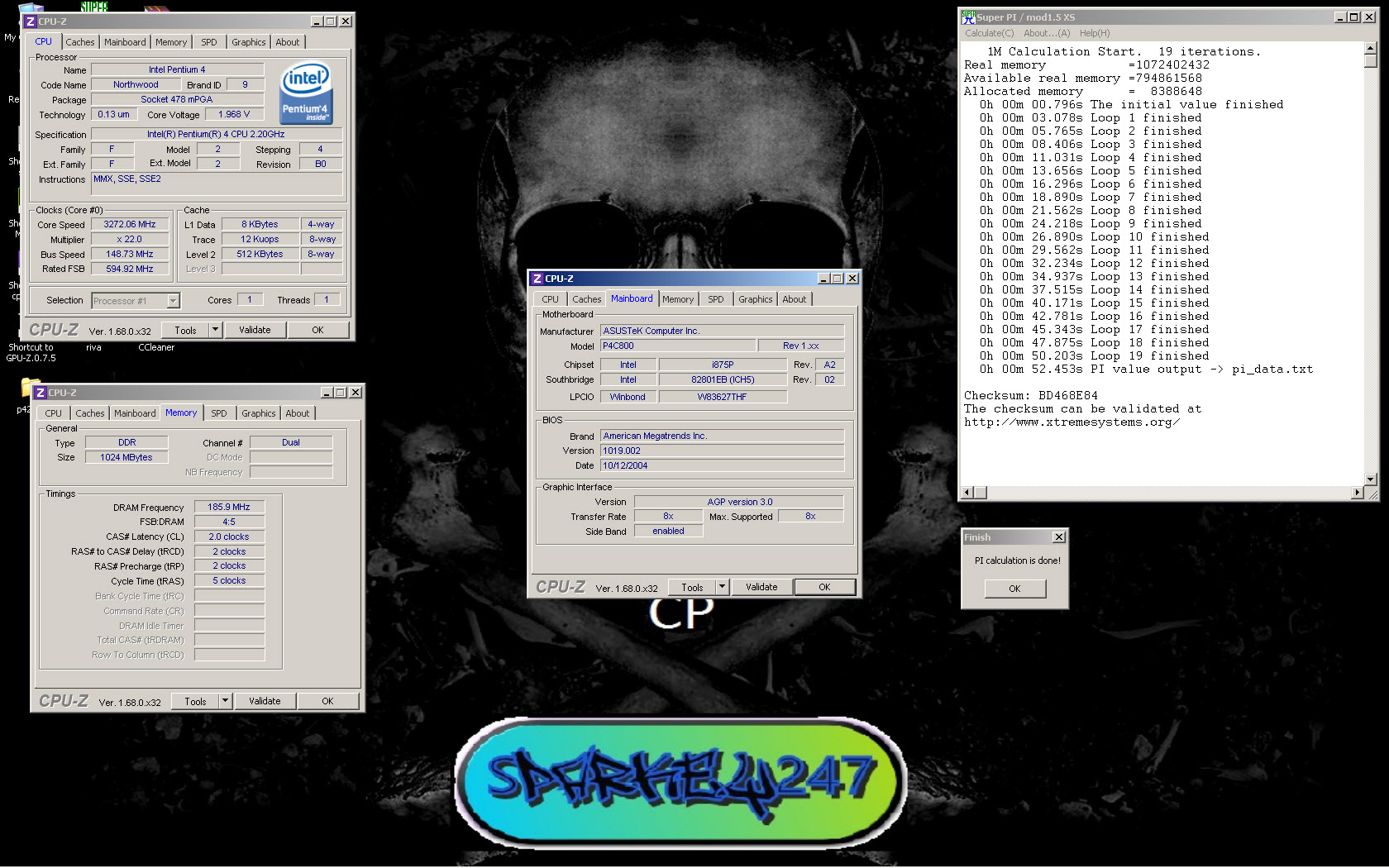Screen dimensions: 1389x868
Task: Click the xtremesystems.org URL in Super PI
Action: pos(1072,422)
